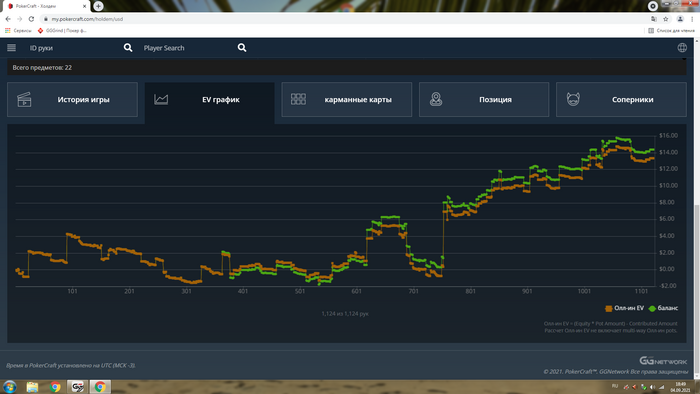Close the PokerCraft browser tab

pyautogui.click(x=84, y=6)
